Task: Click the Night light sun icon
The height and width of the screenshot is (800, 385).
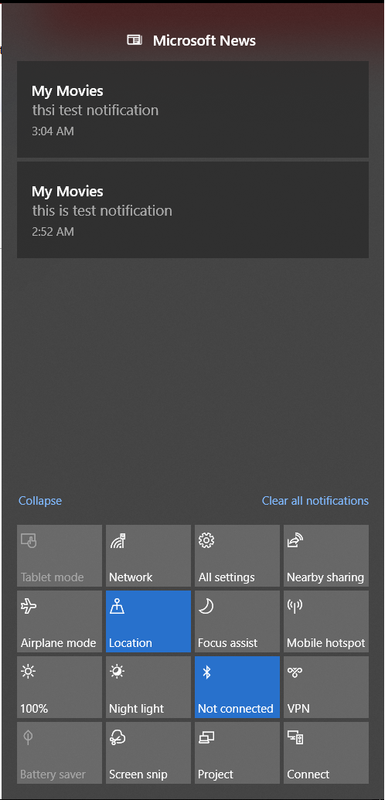Action: (x=117, y=672)
